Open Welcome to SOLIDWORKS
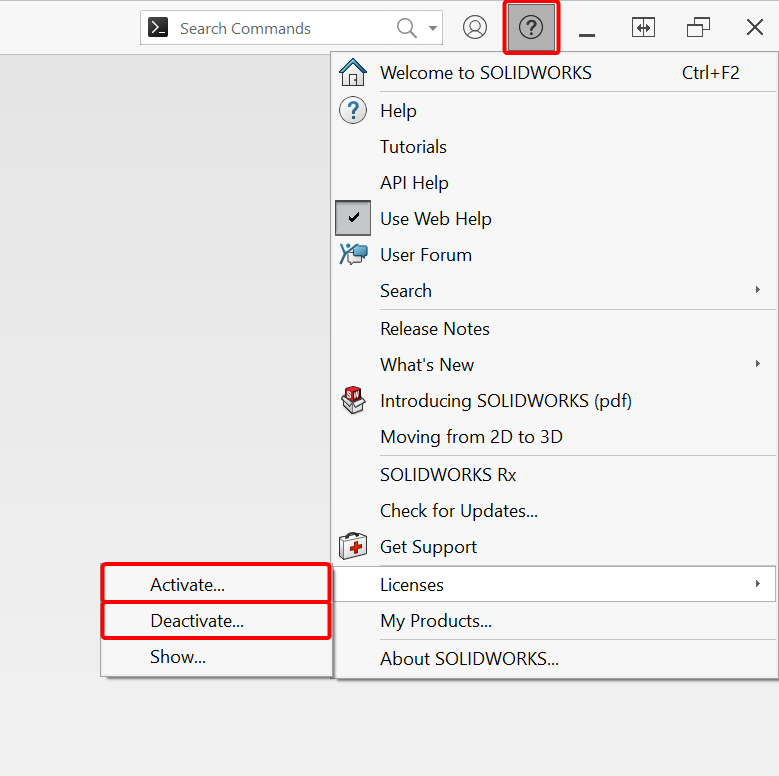The image size is (779, 776). pyautogui.click(x=554, y=73)
